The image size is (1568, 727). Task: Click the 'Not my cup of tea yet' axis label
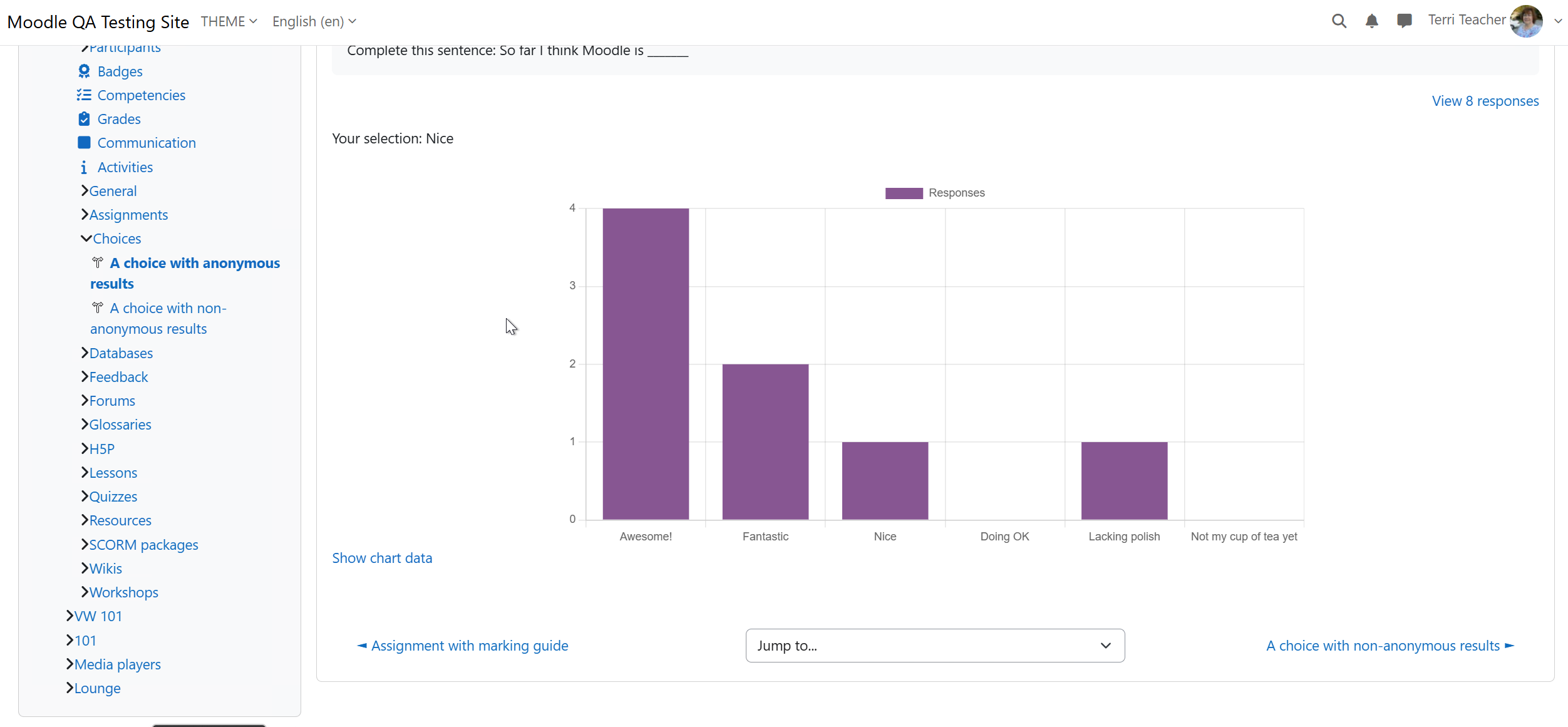(x=1244, y=537)
